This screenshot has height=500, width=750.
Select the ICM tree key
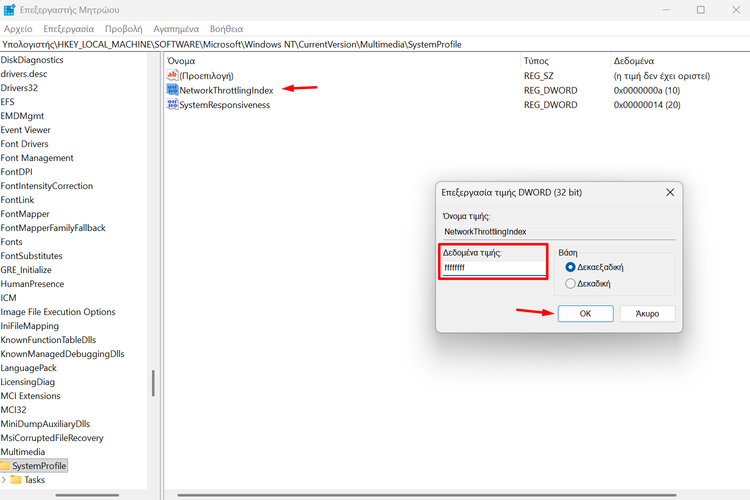pyautogui.click(x=8, y=298)
